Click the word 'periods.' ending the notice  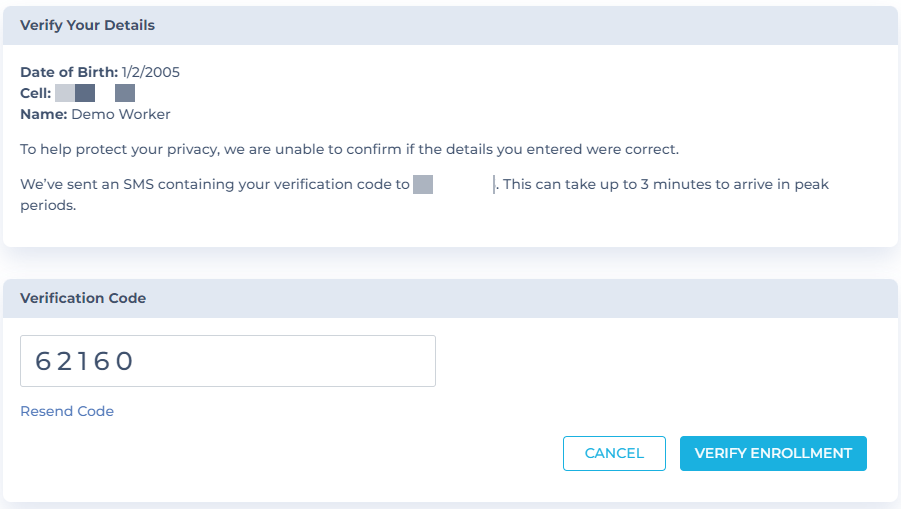48,206
